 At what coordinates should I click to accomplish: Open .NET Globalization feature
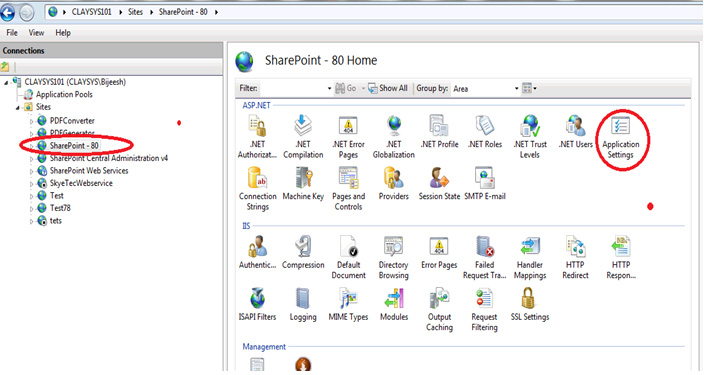394,137
